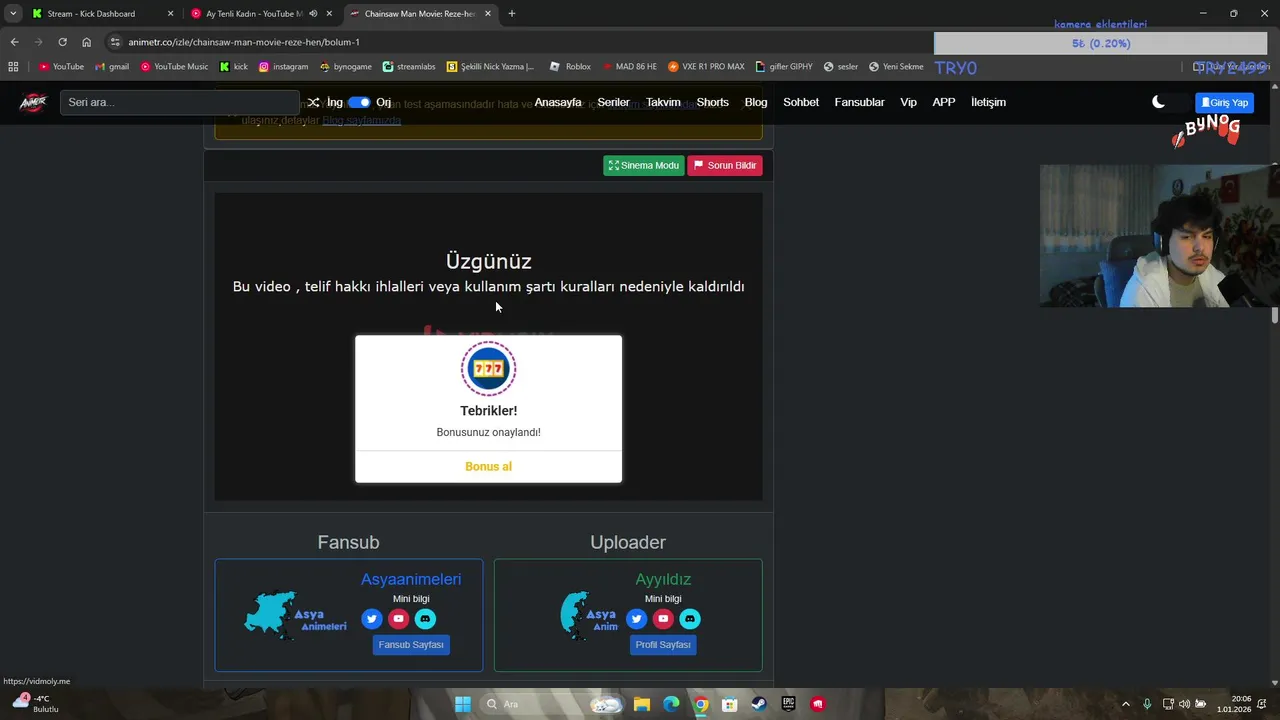
Task: Open the Vip page
Action: coord(908,102)
